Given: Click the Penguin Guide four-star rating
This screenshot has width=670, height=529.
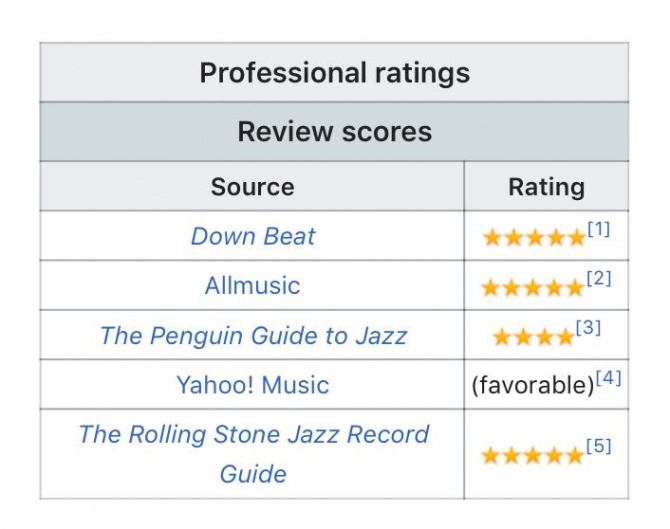Looking at the screenshot, I should click(x=533, y=337).
